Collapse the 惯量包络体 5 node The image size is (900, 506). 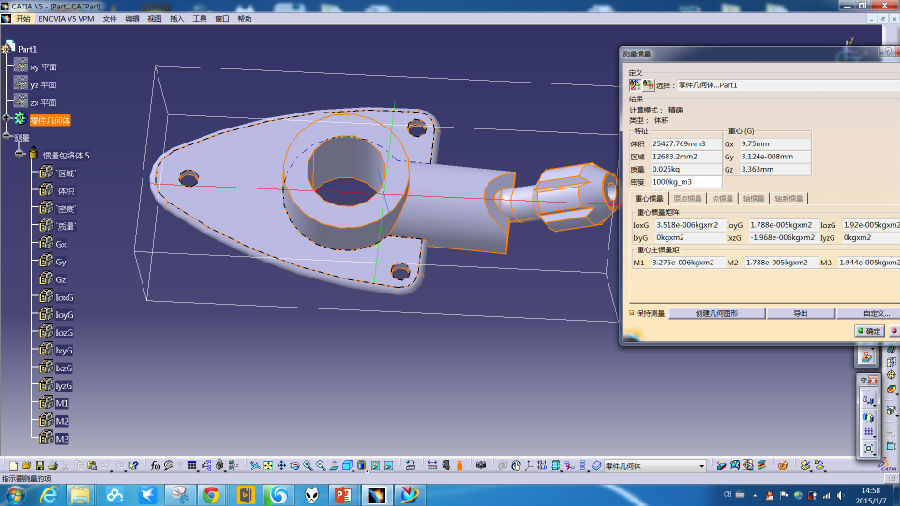click(x=19, y=154)
